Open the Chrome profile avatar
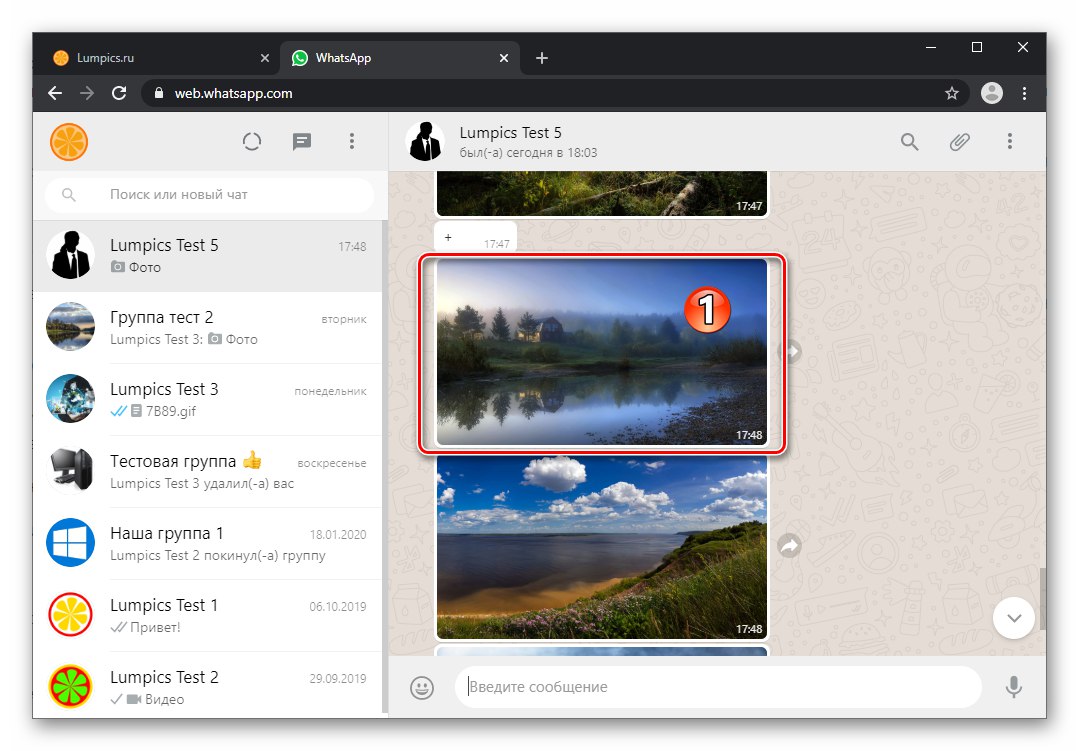 991,92
